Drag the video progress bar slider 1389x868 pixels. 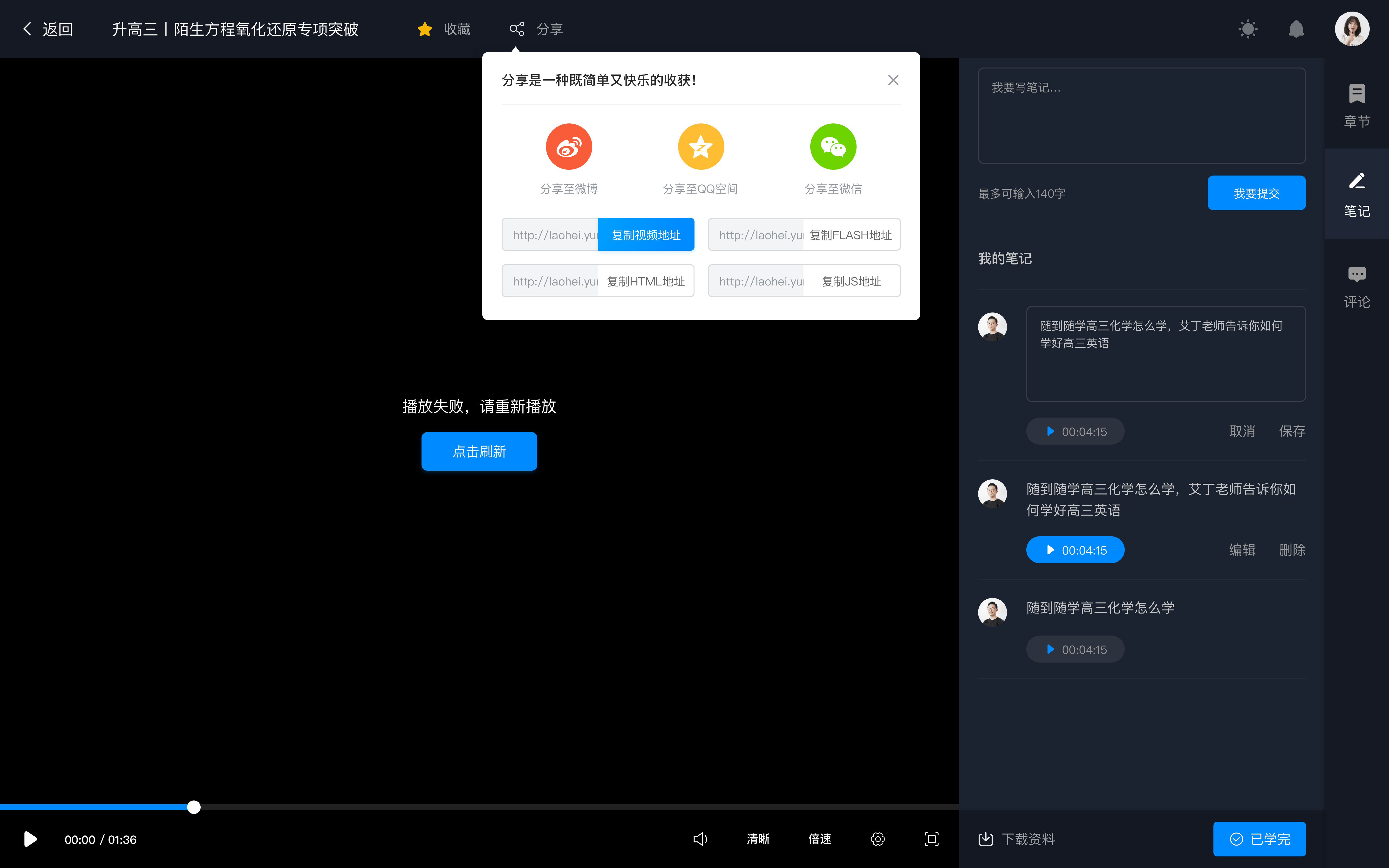click(x=193, y=807)
